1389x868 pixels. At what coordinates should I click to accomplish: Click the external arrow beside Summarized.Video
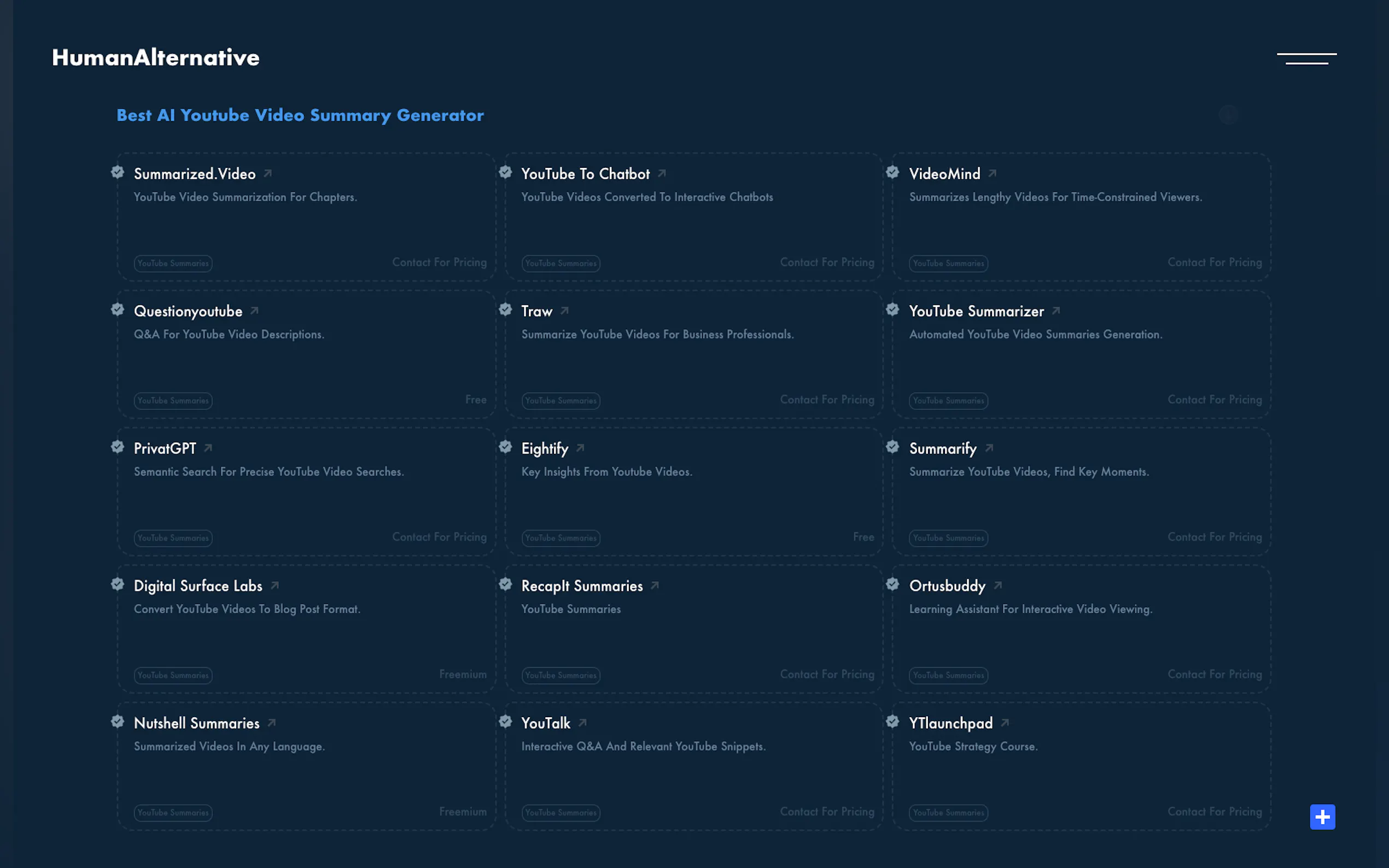pos(267,173)
